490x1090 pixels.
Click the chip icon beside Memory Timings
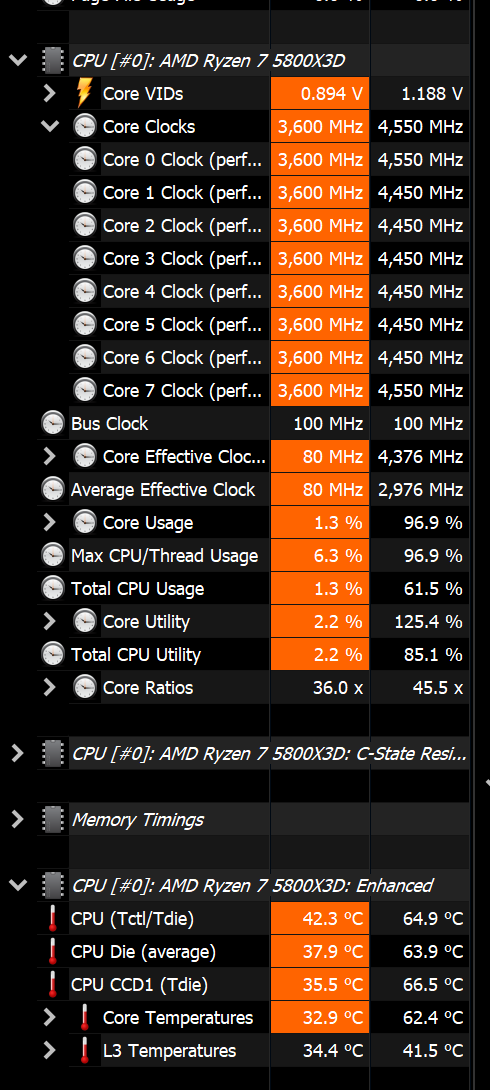pos(53,819)
